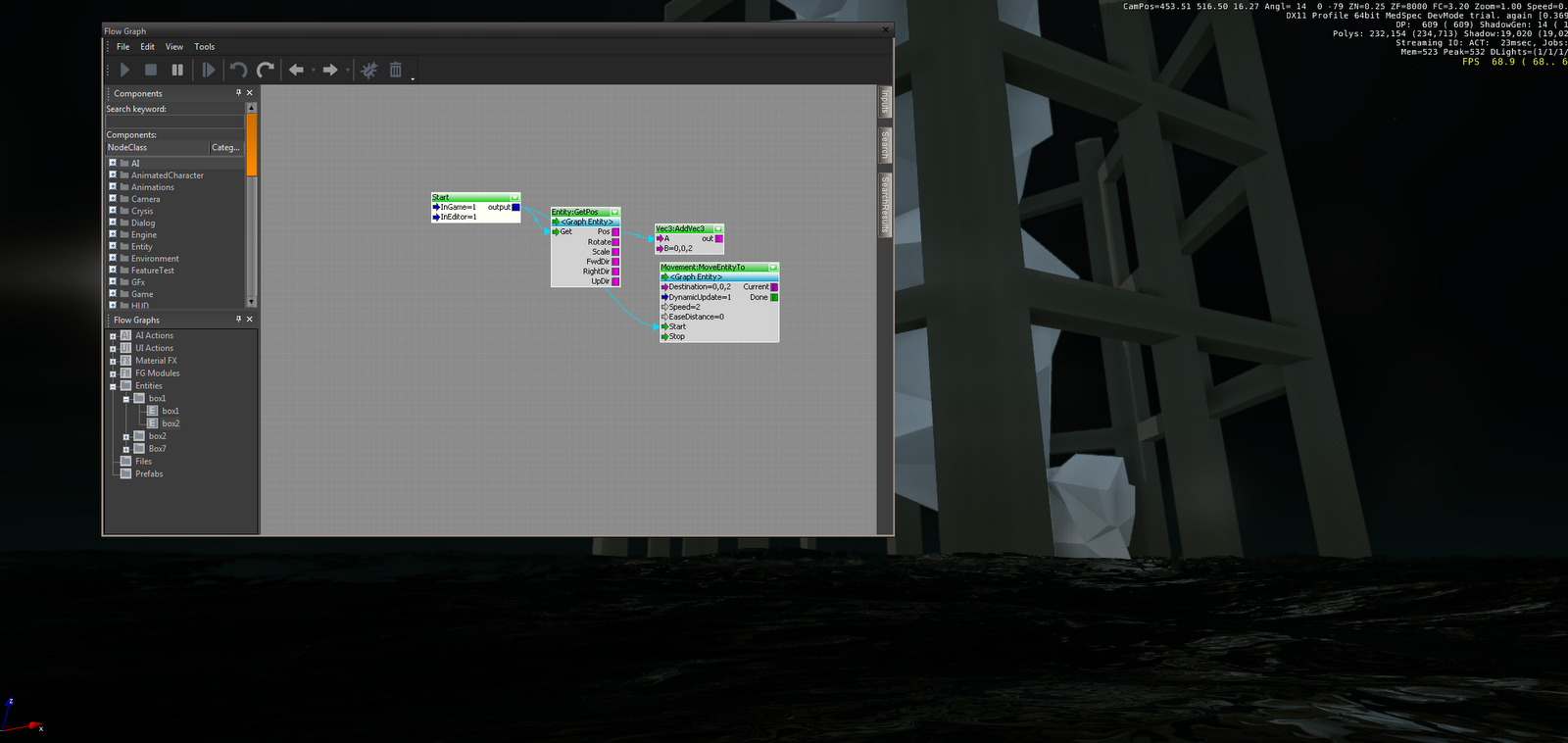1568x743 pixels.
Task: Click the trash bin toolbar icon
Action: pyautogui.click(x=396, y=70)
